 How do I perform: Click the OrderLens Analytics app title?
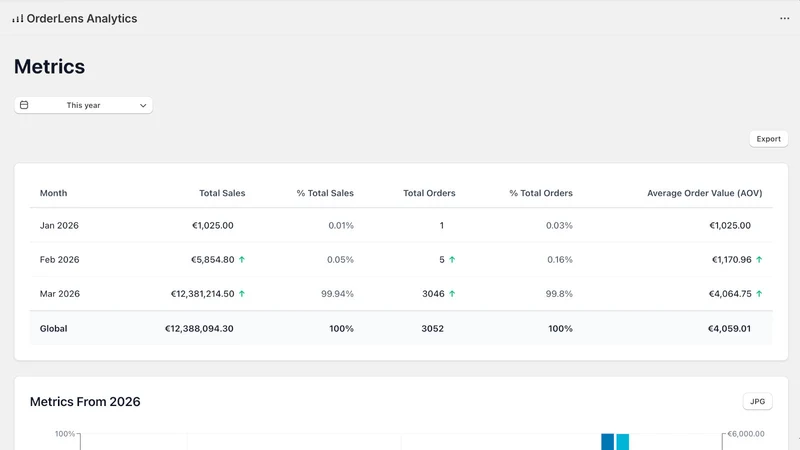[x=82, y=19]
